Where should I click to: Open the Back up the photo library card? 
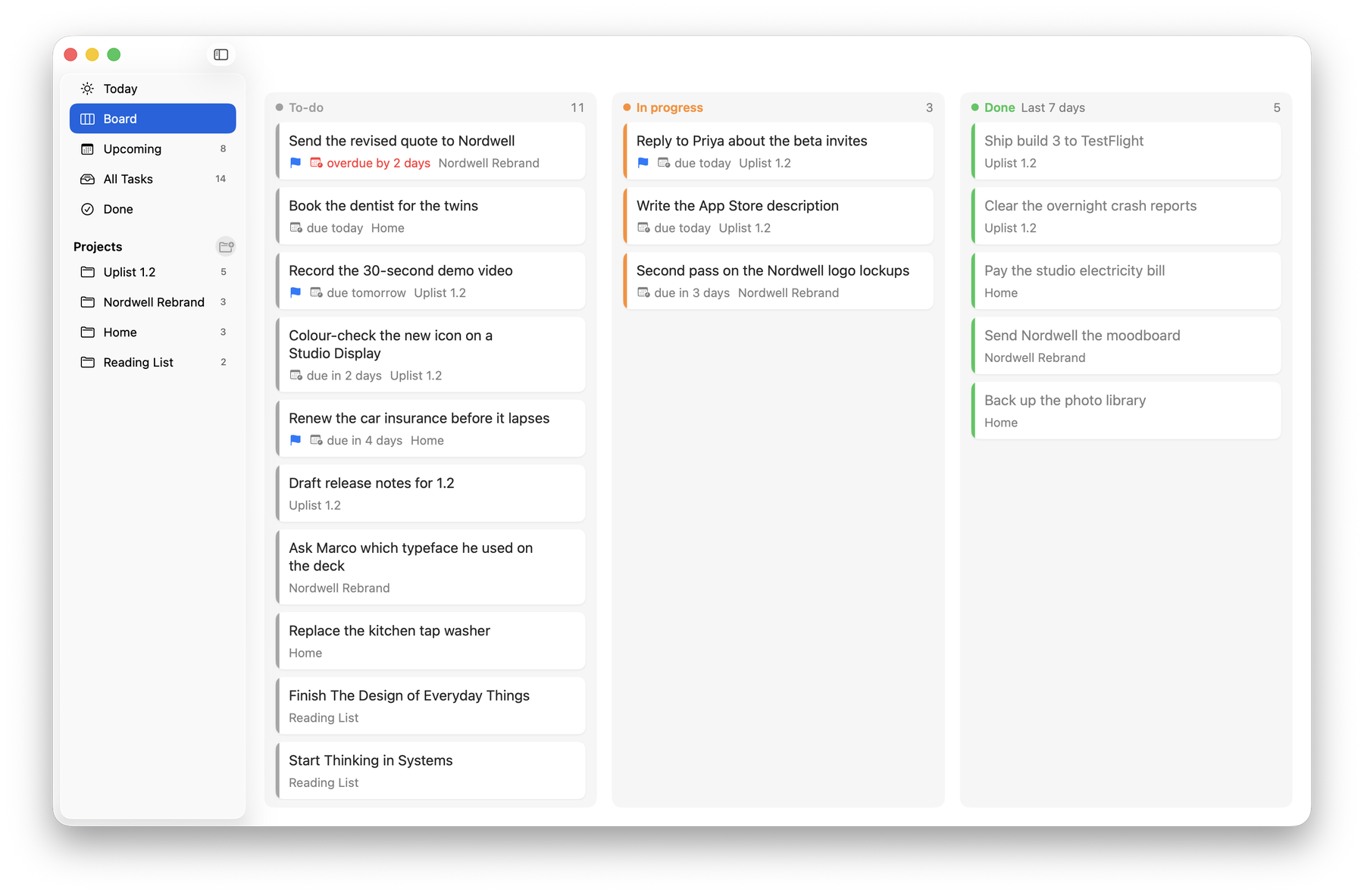point(1126,411)
